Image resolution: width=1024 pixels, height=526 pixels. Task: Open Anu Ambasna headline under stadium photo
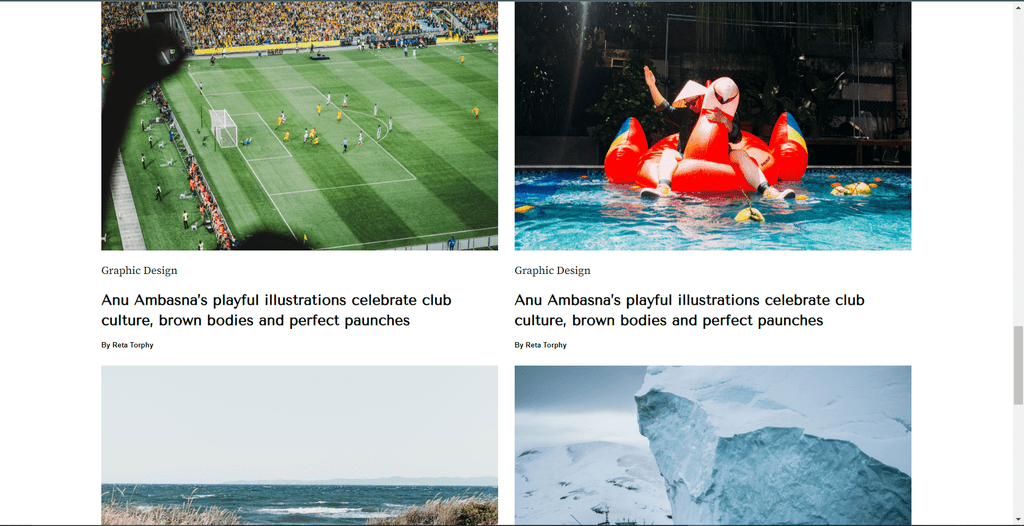276,310
